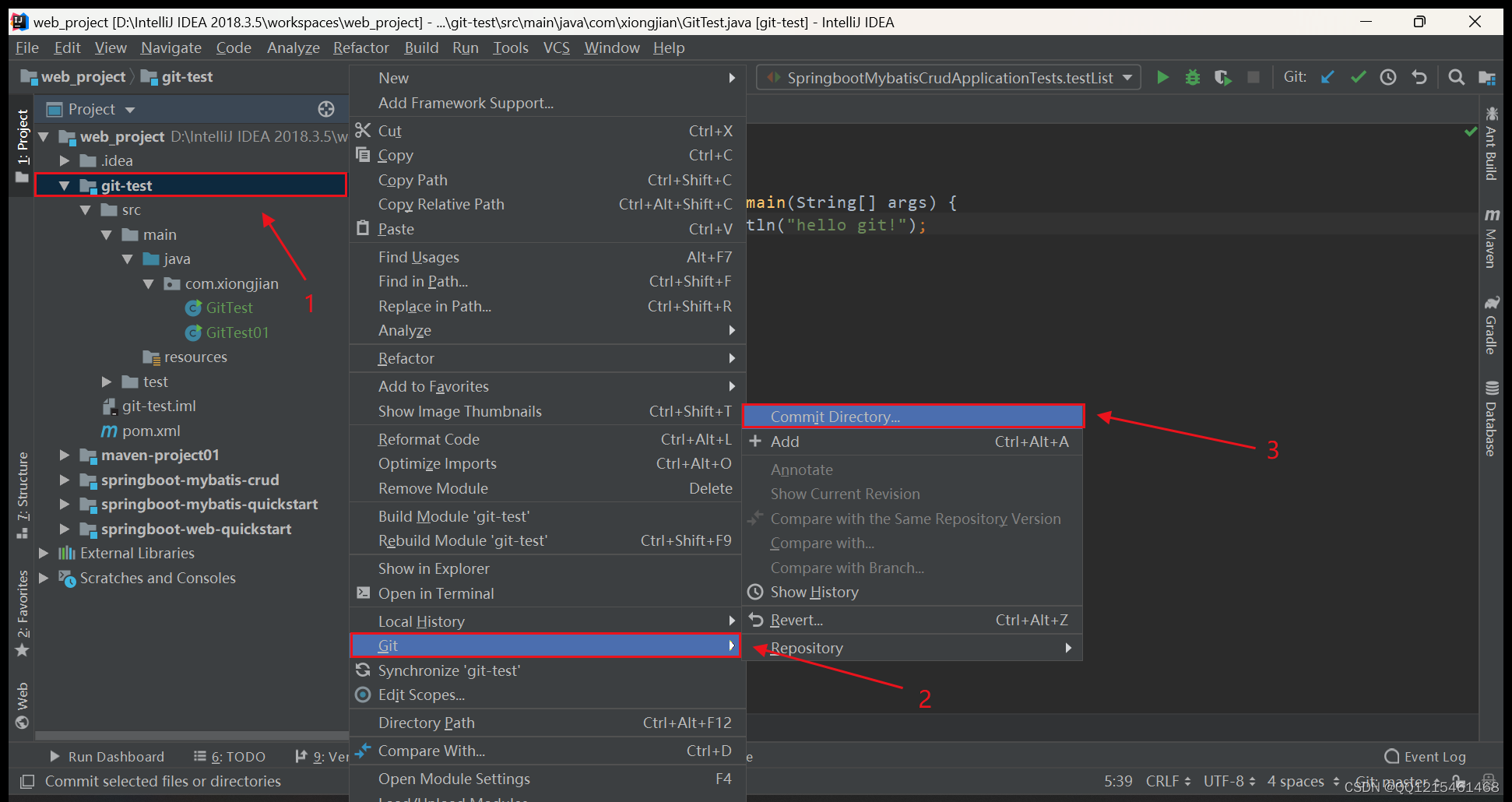Click the Project panel locate crosshair icon
The image size is (1512, 802).
pos(326,109)
